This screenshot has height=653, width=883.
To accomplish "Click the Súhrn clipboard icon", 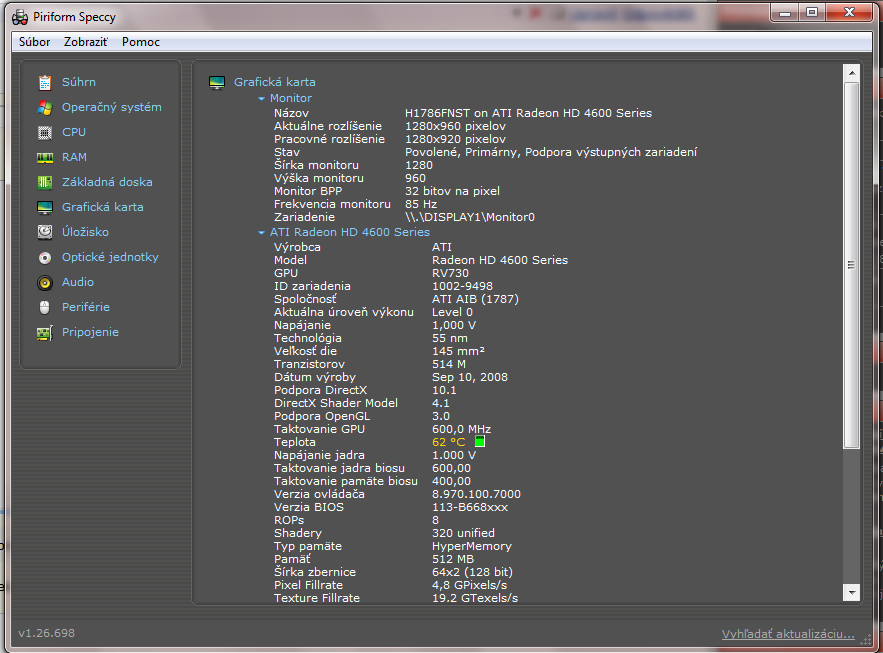I will (x=45, y=83).
